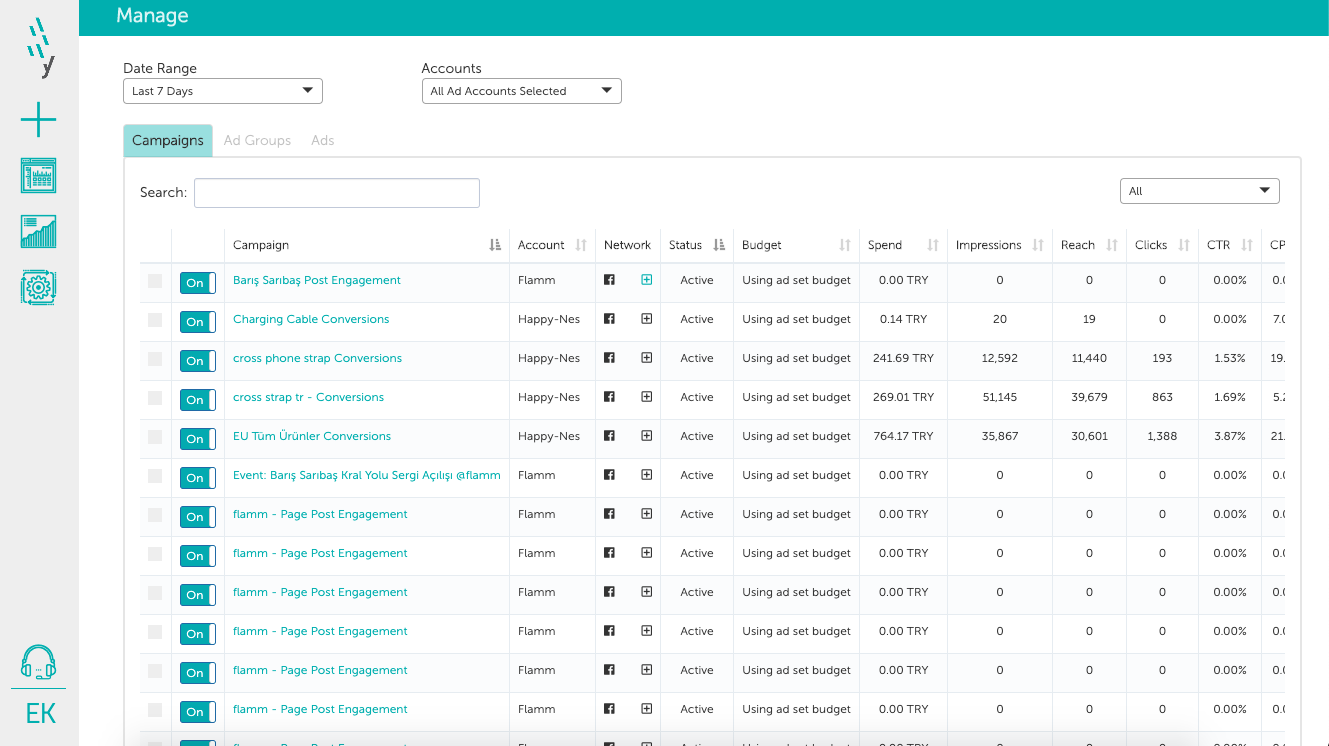Toggle the cross phone strap Conversions switch
The height and width of the screenshot is (746, 1329).
197,361
